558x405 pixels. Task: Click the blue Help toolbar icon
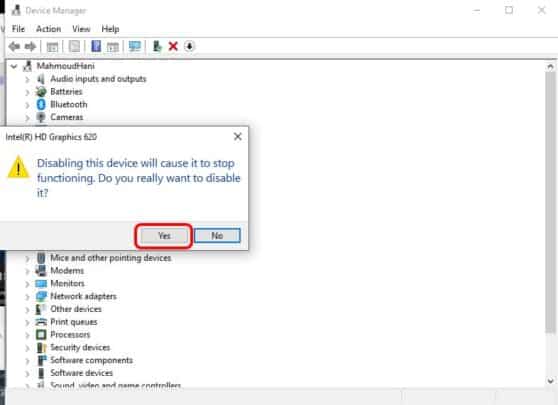coord(96,46)
